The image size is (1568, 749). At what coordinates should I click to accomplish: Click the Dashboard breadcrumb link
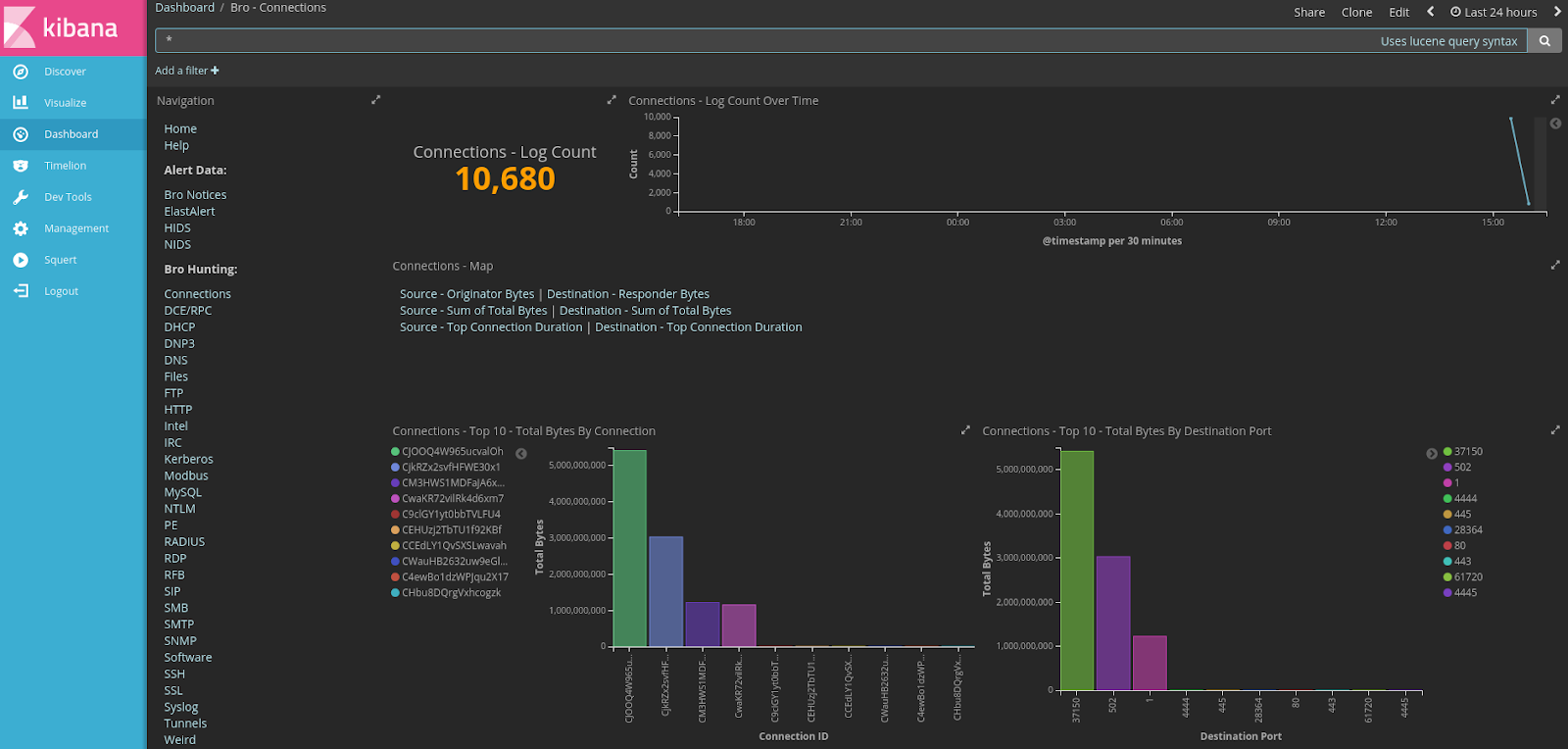(184, 8)
